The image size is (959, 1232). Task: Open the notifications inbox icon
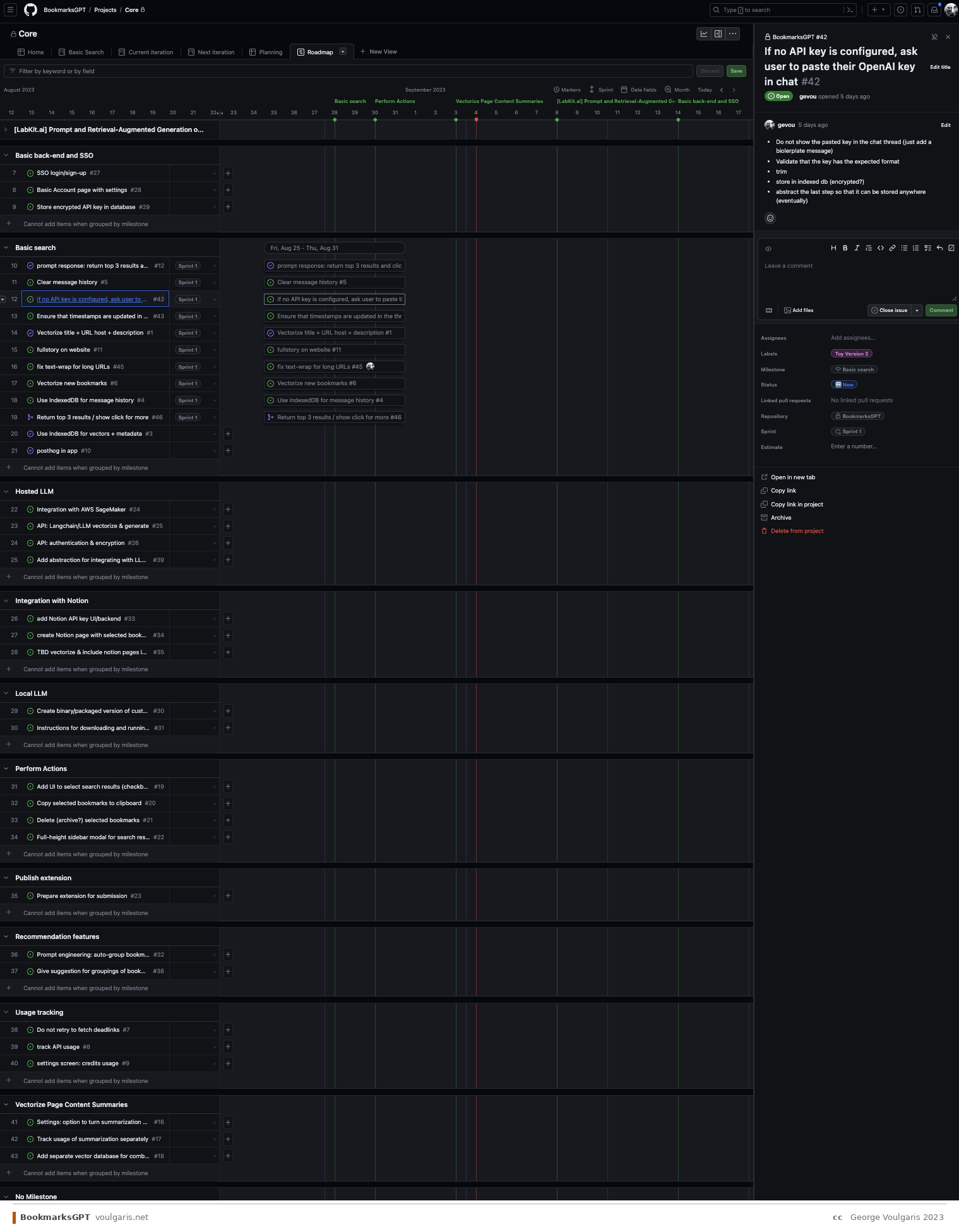[934, 10]
